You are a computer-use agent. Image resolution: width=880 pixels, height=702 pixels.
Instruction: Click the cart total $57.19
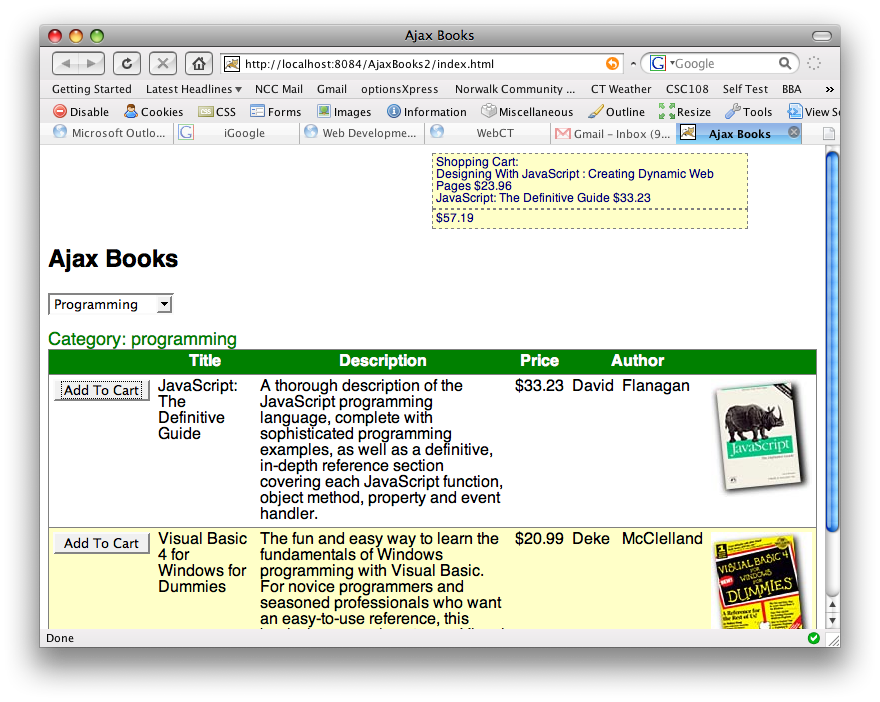point(455,218)
